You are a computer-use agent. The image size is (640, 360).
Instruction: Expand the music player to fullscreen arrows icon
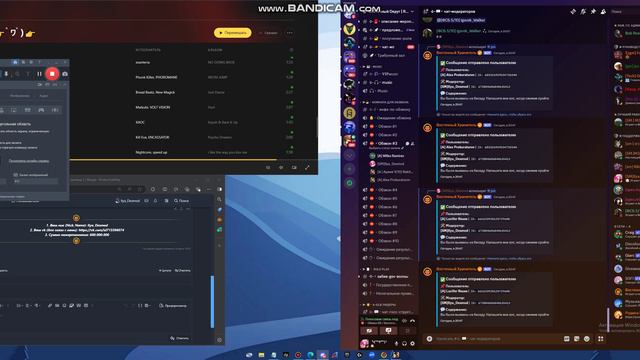pyautogui.click(x=307, y=167)
